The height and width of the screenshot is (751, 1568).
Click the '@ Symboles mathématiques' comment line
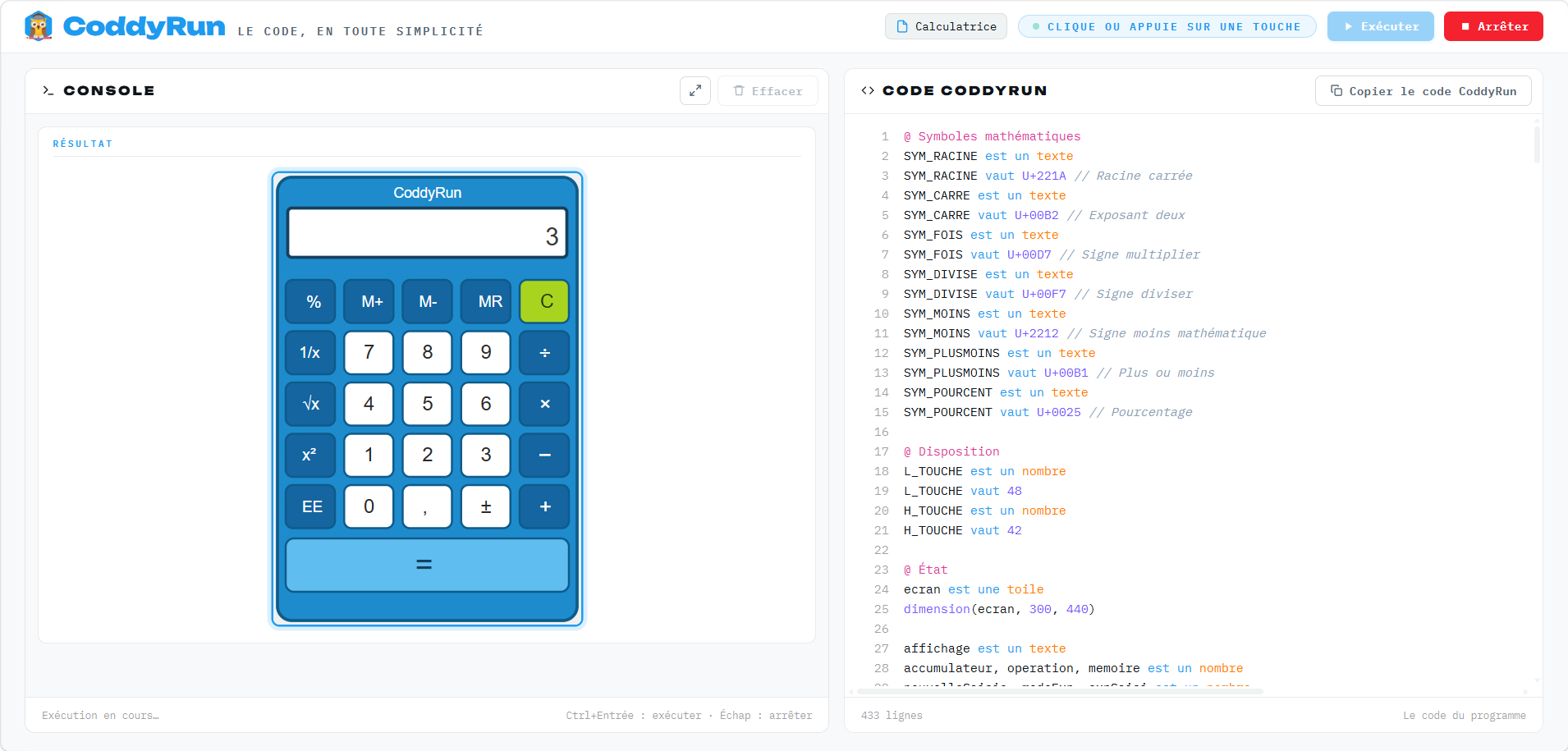point(992,136)
